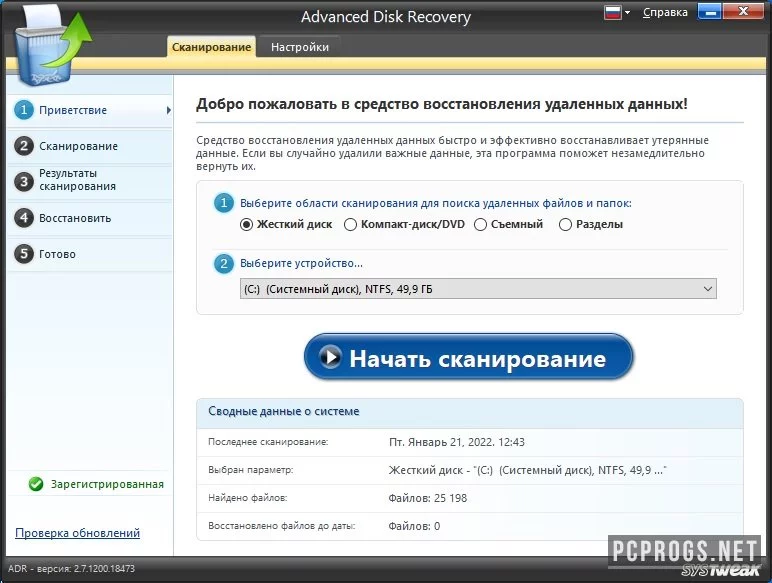Image resolution: width=772 pixels, height=583 pixels.
Task: Open the Проверка обновлений link
Action: click(x=77, y=533)
